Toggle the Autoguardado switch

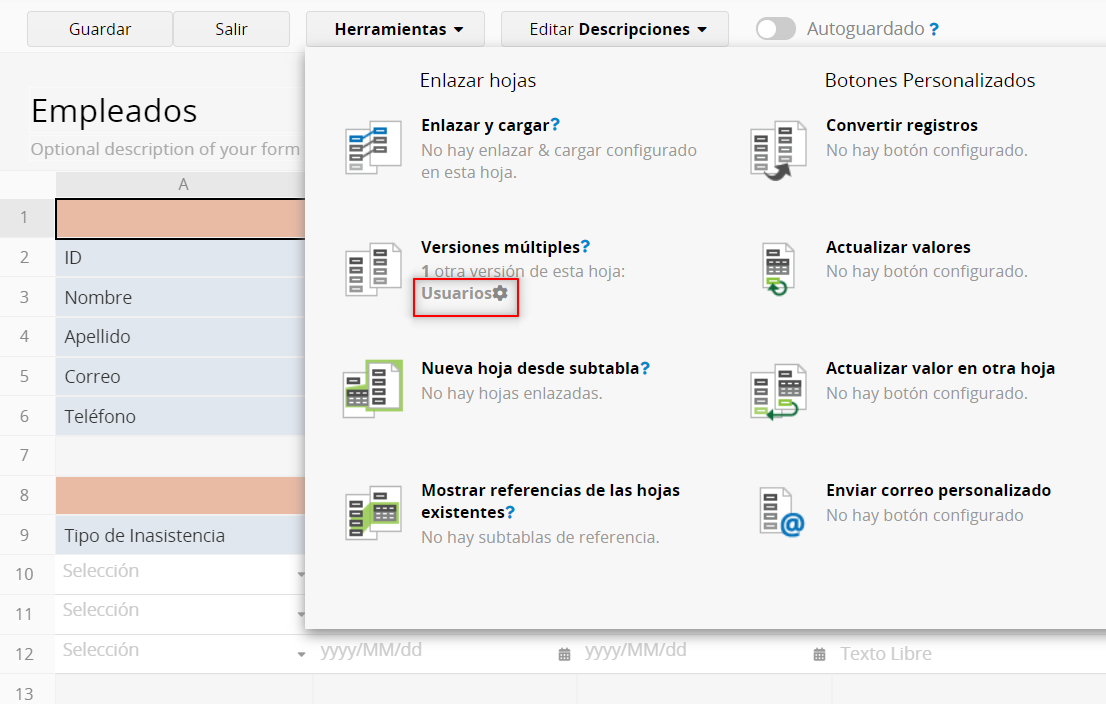tap(776, 29)
